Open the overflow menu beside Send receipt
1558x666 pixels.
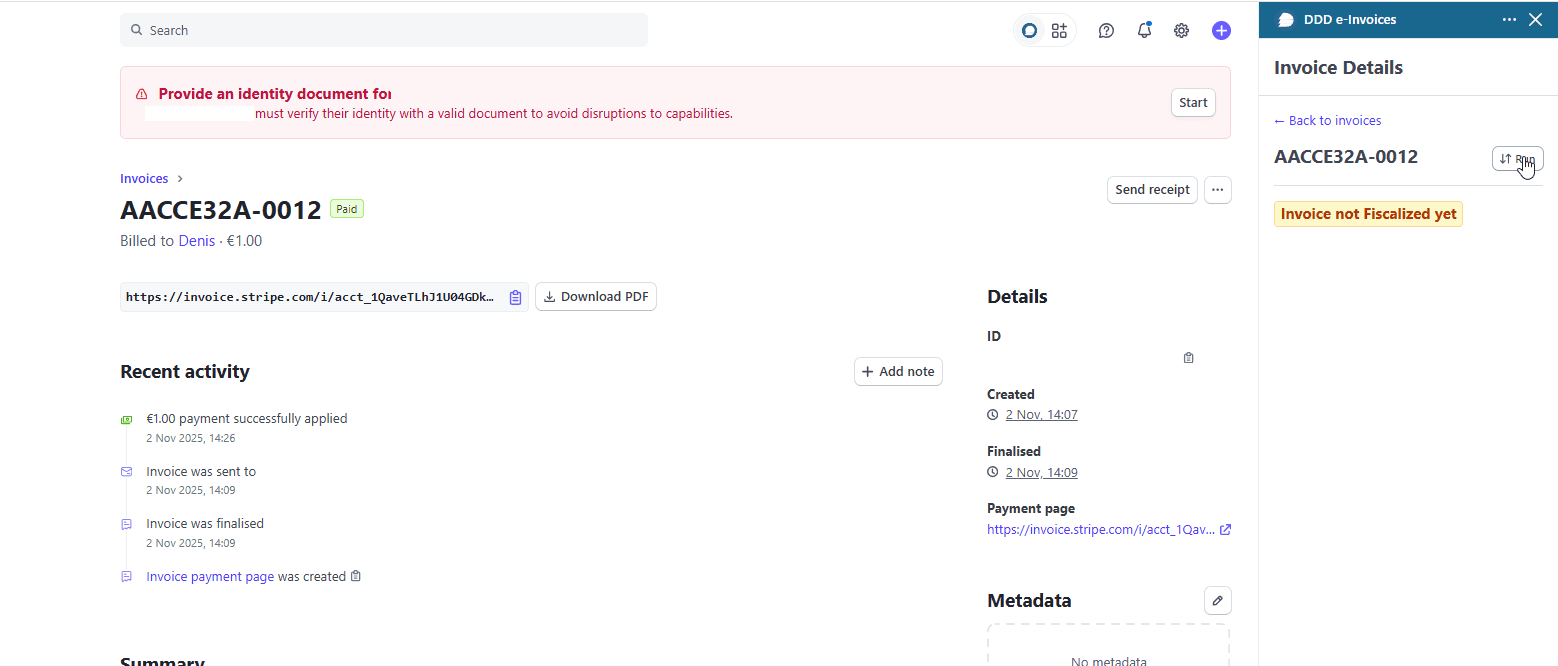click(1217, 189)
